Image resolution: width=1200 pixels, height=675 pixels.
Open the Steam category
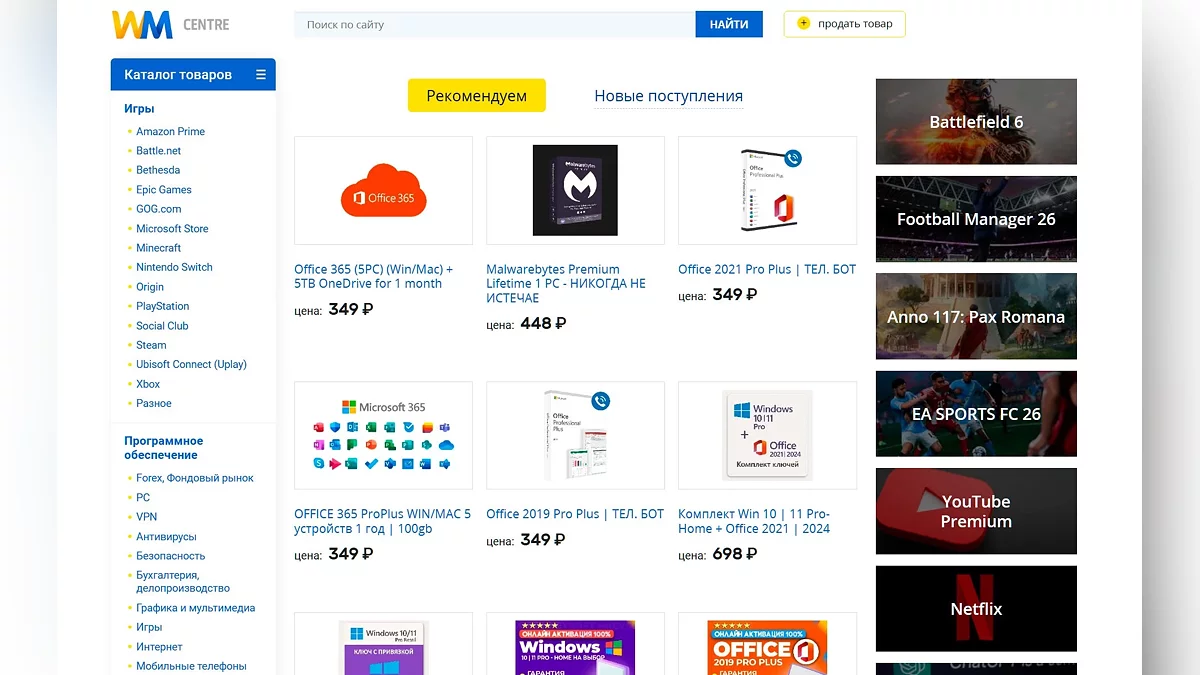pos(151,345)
